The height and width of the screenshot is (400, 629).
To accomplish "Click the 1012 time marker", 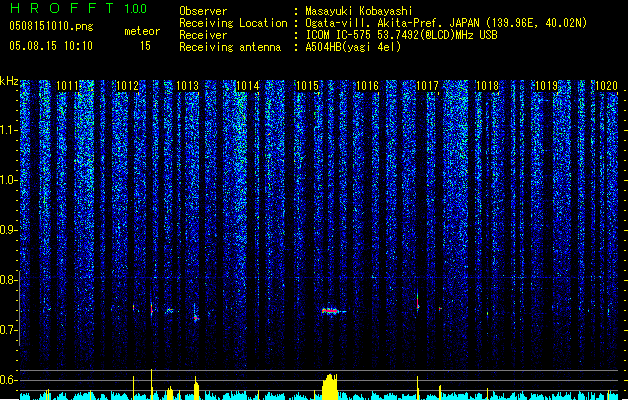I will (127, 86).
